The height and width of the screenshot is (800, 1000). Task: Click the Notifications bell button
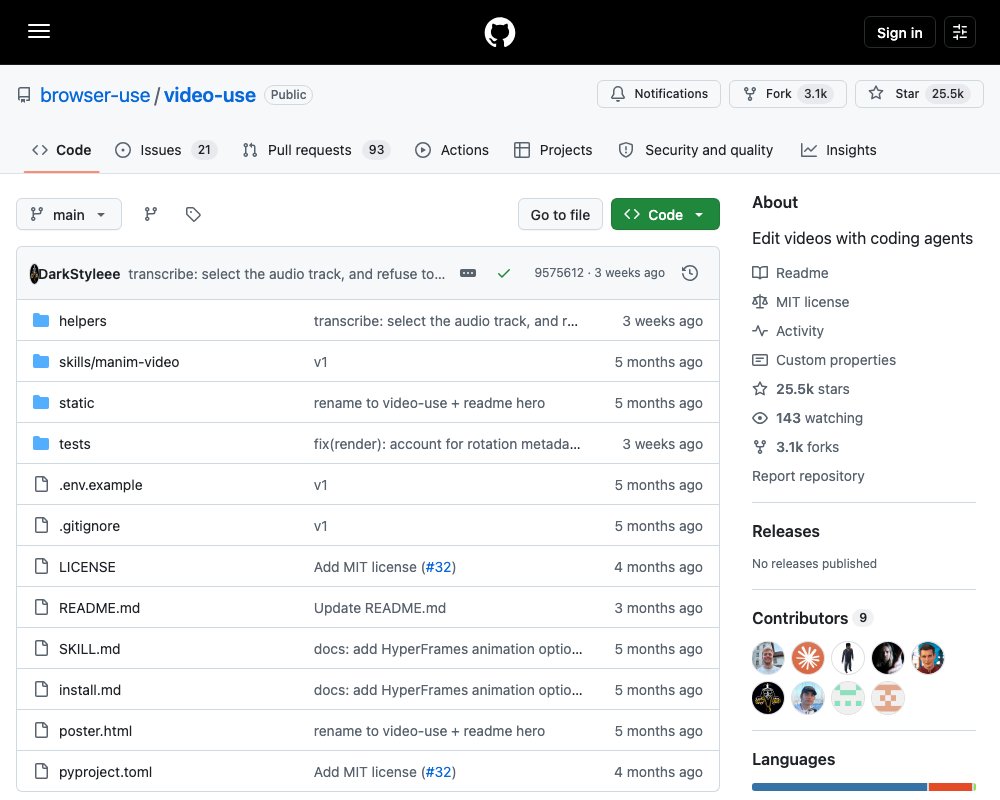point(659,94)
